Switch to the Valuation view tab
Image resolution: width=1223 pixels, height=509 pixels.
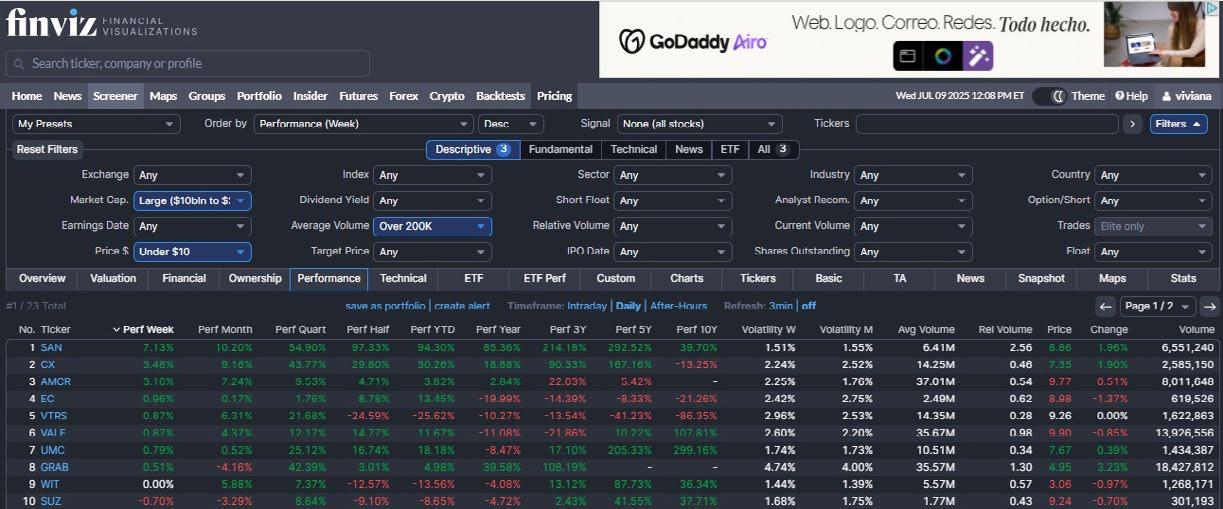coord(113,278)
